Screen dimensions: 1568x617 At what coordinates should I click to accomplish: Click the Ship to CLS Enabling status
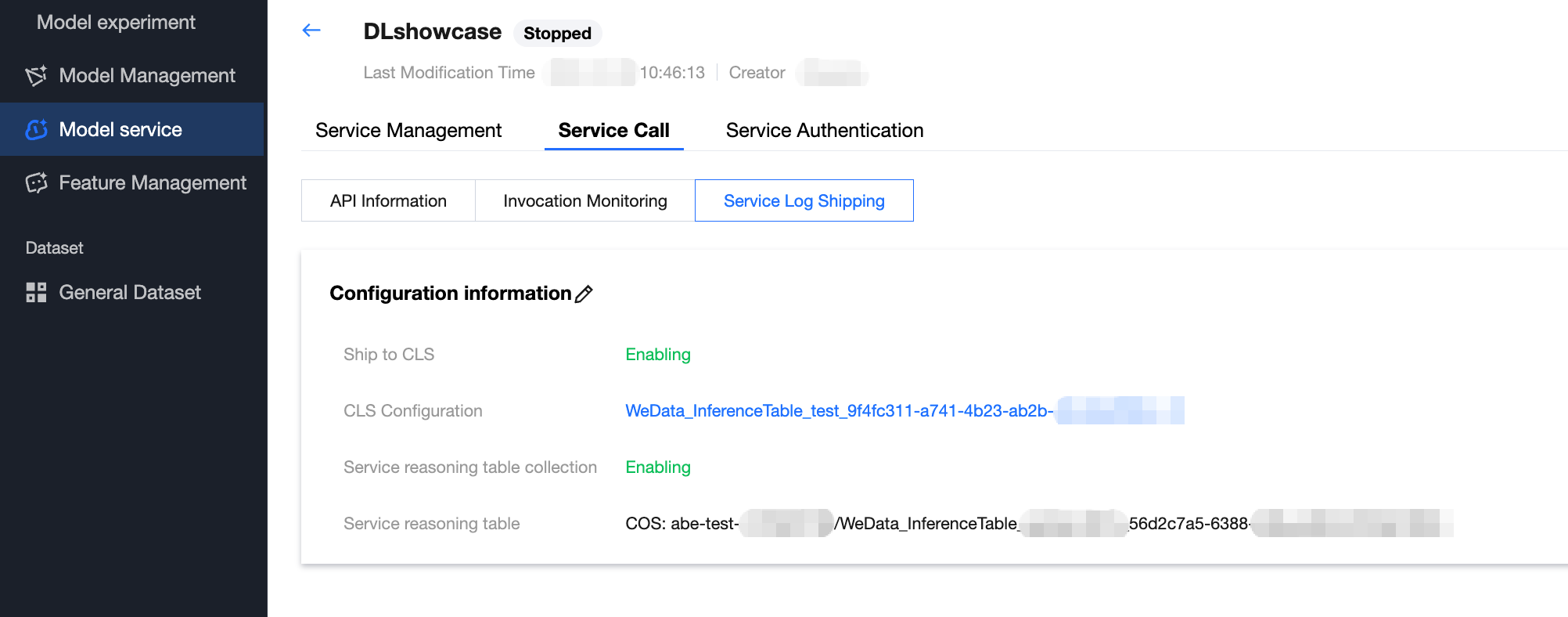658,354
